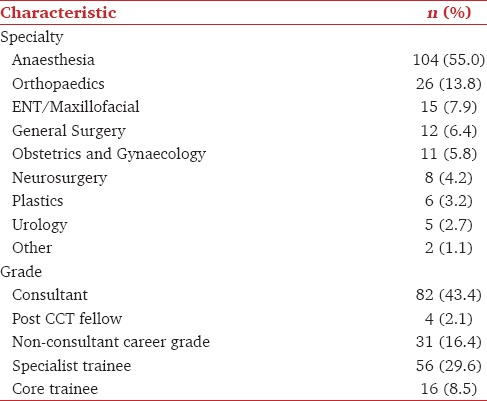
Task: Click the Specialist trainee row
Action: (243, 366)
